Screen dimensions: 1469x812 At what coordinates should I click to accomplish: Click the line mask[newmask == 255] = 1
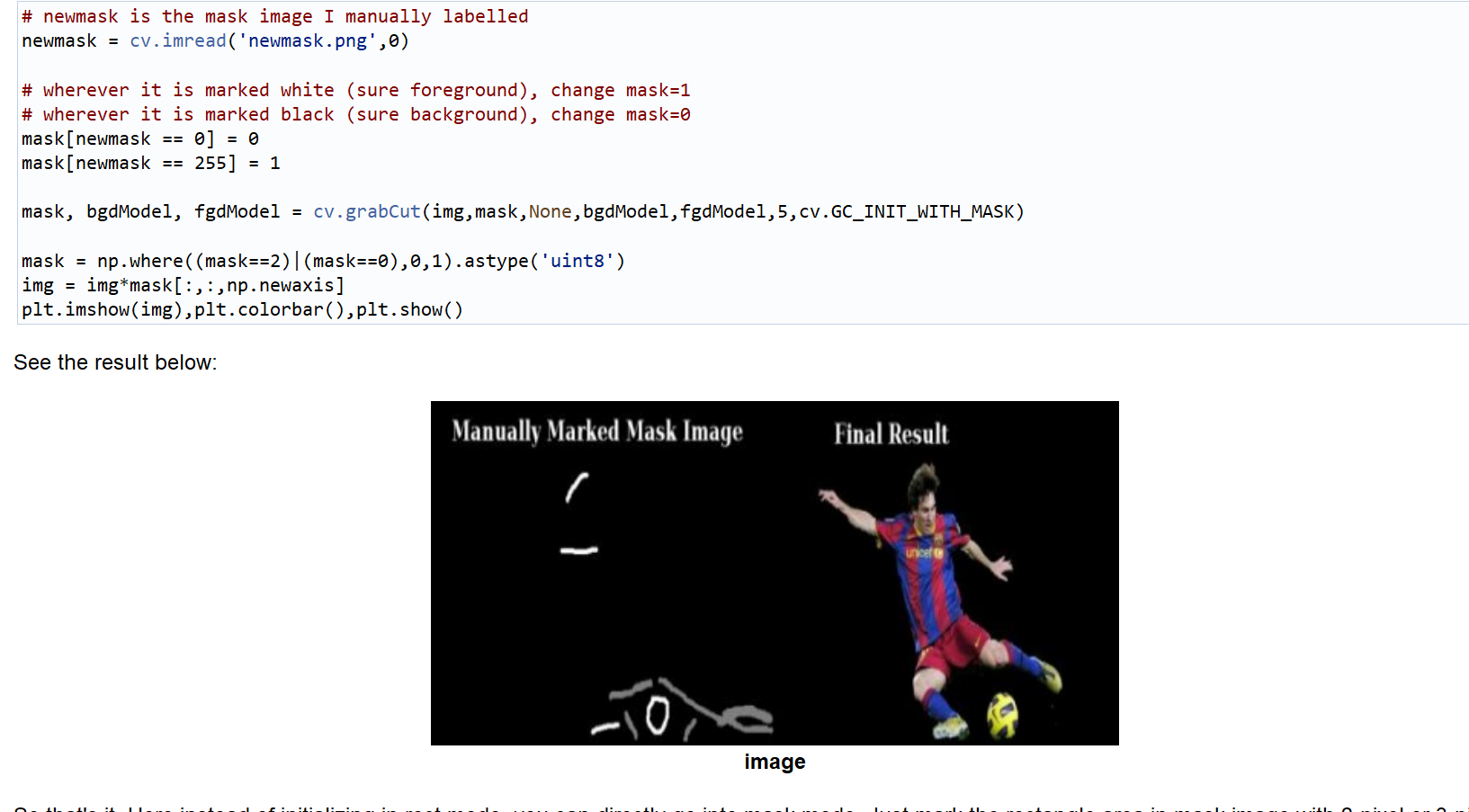click(x=151, y=163)
